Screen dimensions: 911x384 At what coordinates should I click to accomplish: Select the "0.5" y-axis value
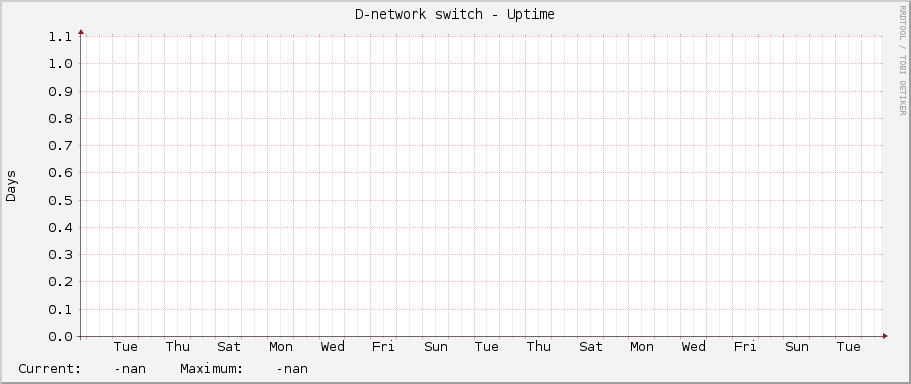[x=60, y=200]
